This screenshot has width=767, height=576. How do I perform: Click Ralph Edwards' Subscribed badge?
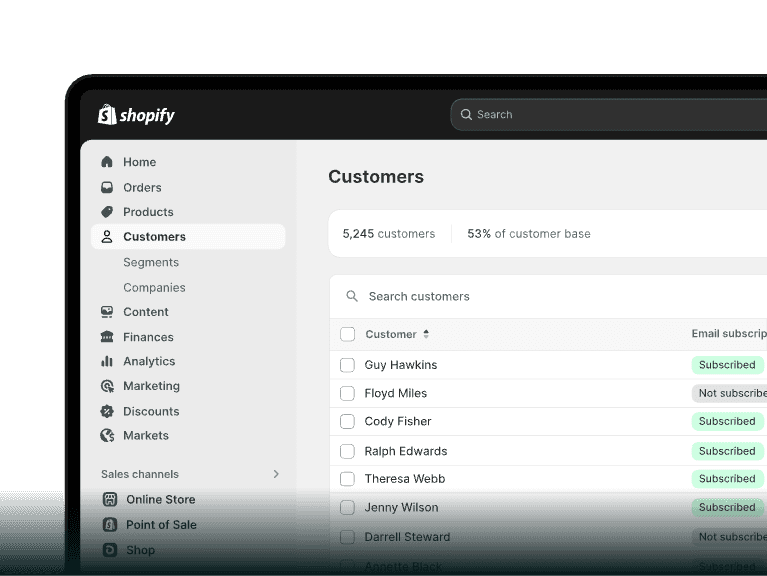click(x=727, y=451)
